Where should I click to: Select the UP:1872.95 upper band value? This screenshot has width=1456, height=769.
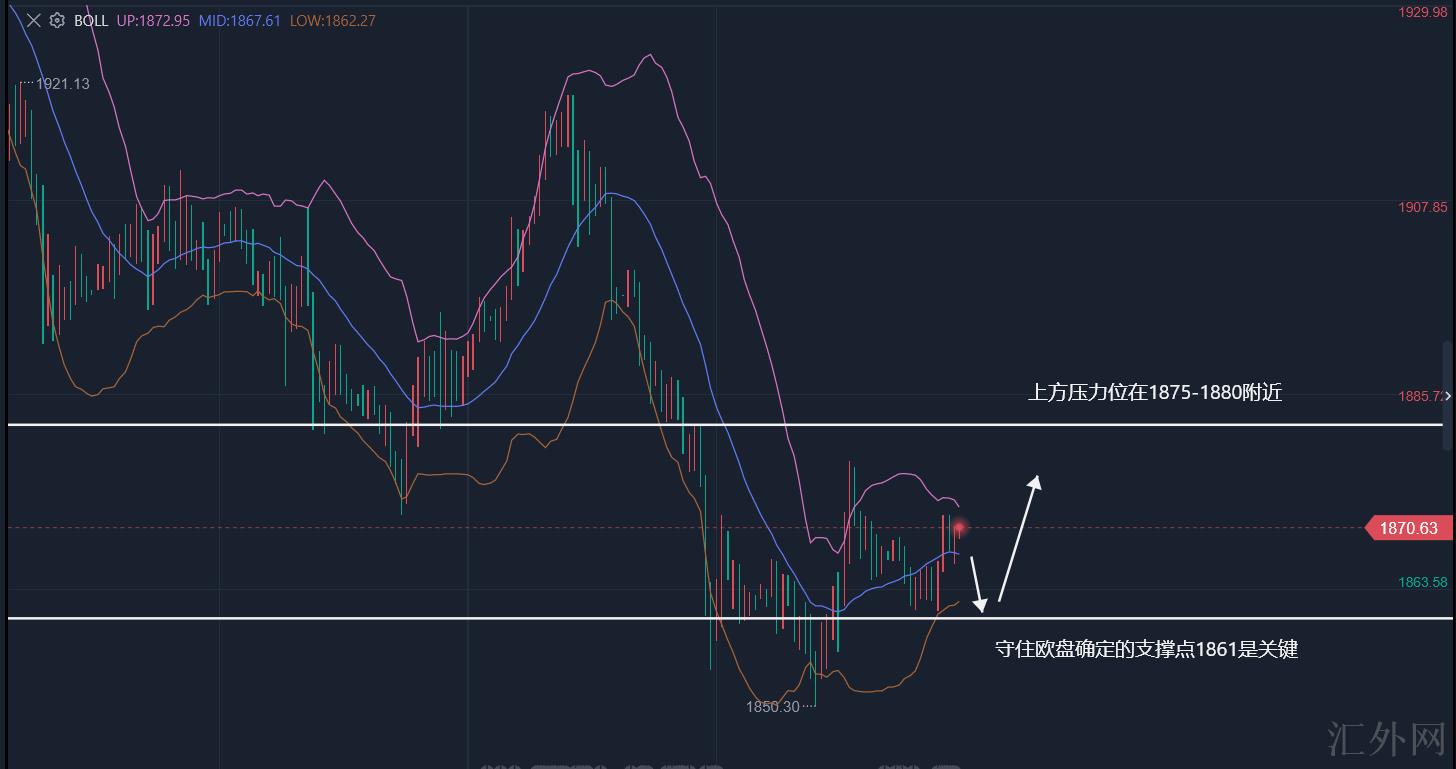(153, 20)
